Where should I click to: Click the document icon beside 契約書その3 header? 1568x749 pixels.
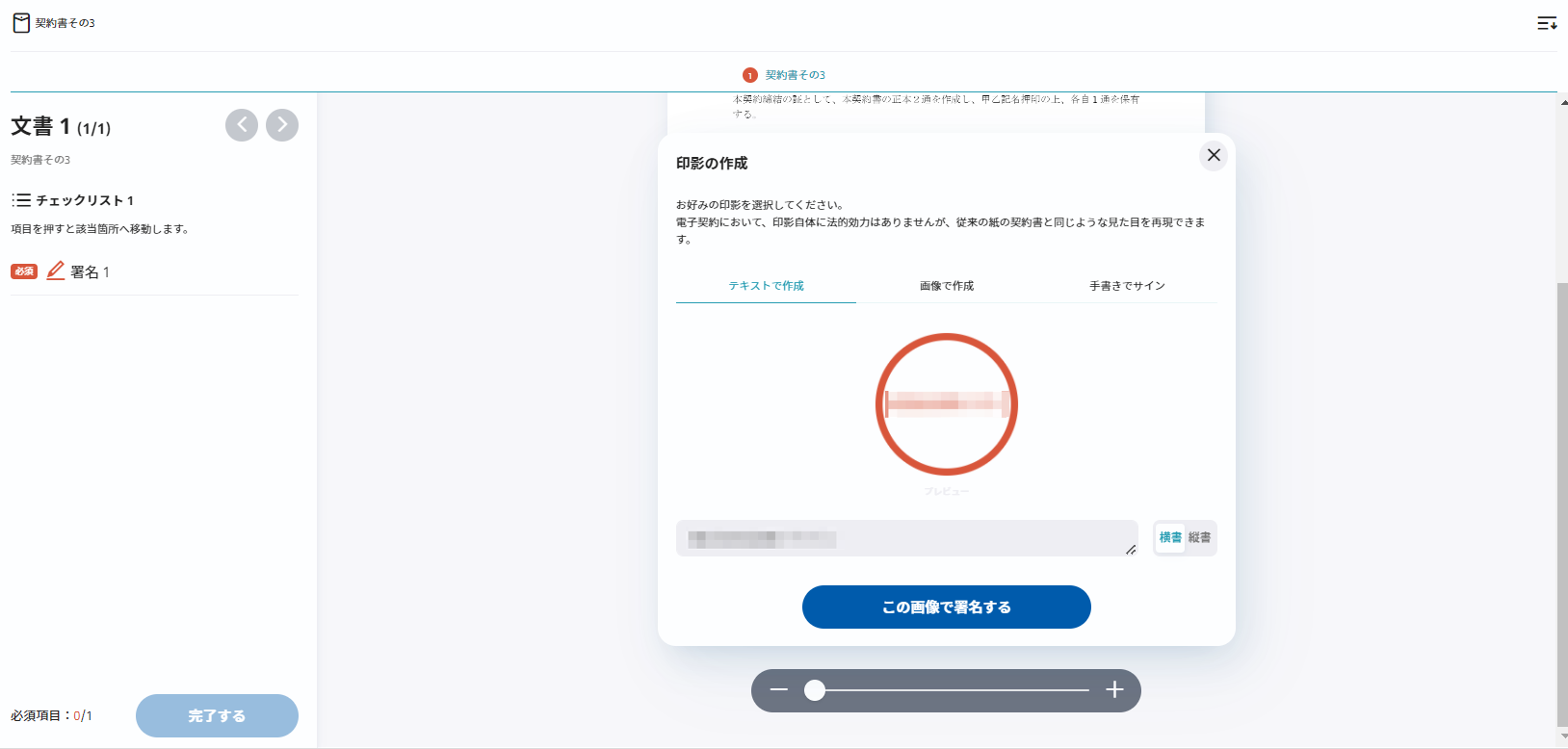tap(21, 23)
